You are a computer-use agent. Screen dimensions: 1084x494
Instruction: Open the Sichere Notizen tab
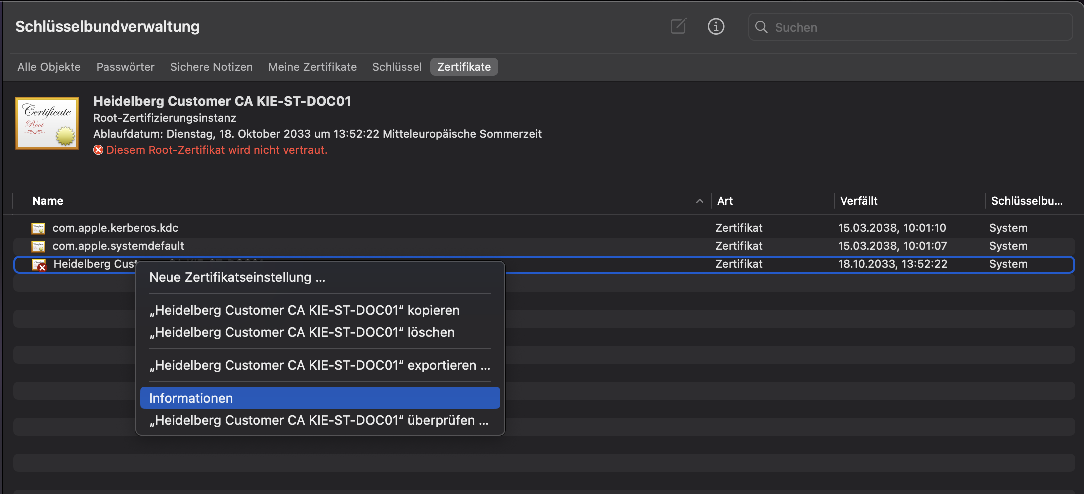coord(212,67)
